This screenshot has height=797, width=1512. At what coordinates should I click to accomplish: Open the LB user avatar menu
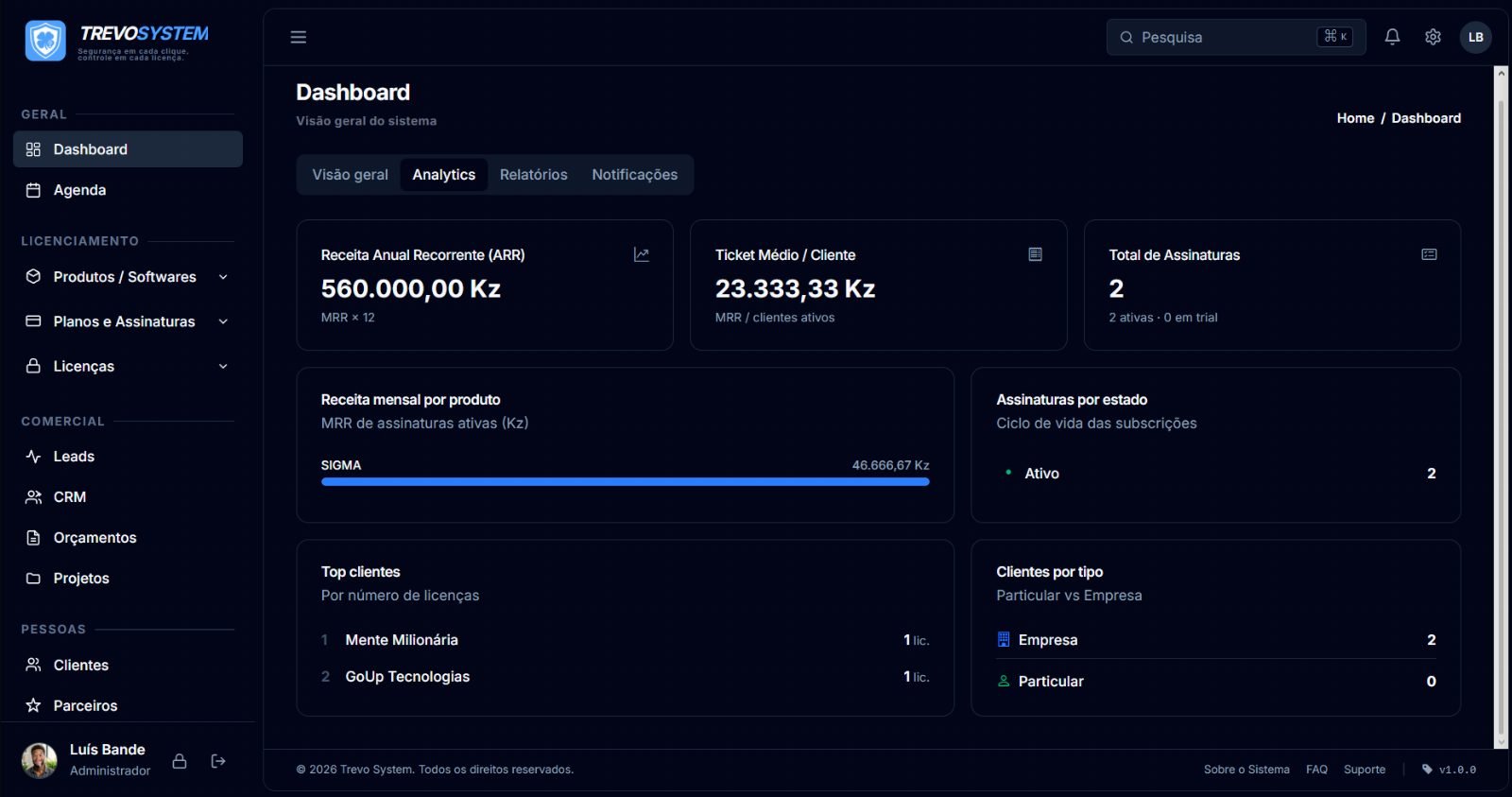(x=1476, y=37)
